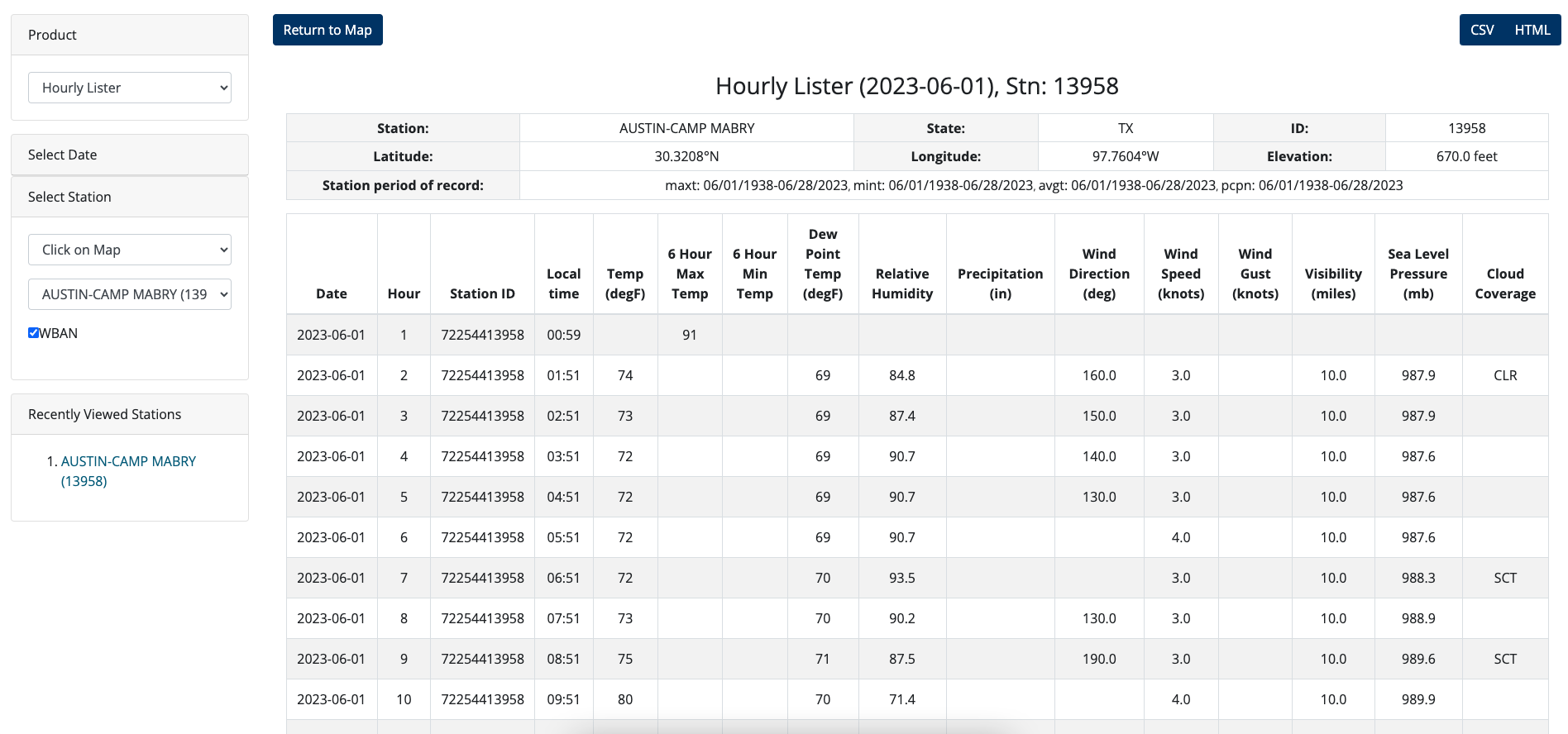Click temperature value 80 at hour 10

tap(625, 699)
